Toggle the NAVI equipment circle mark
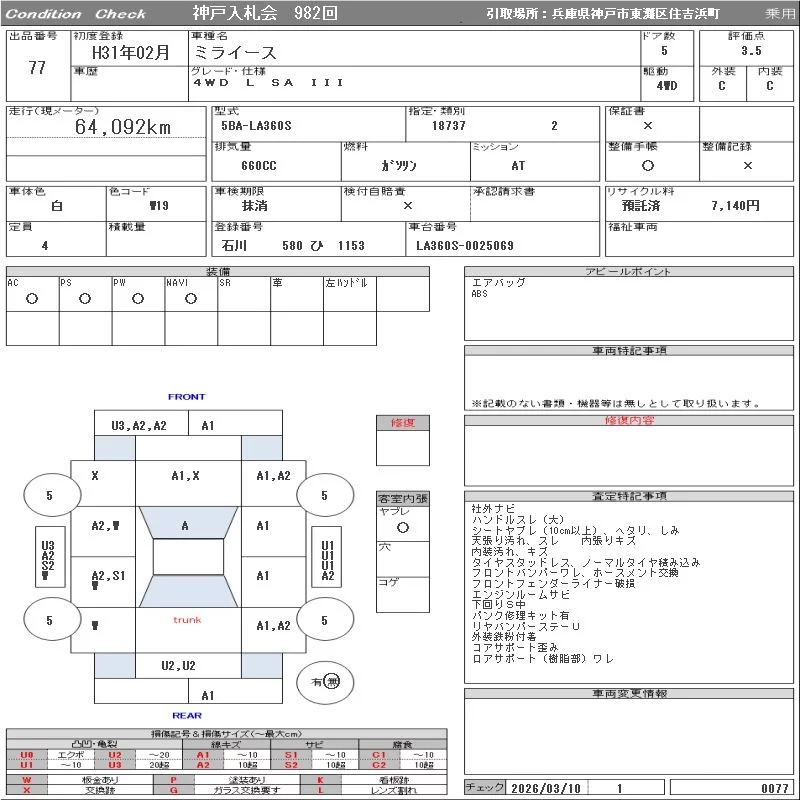 [191, 298]
